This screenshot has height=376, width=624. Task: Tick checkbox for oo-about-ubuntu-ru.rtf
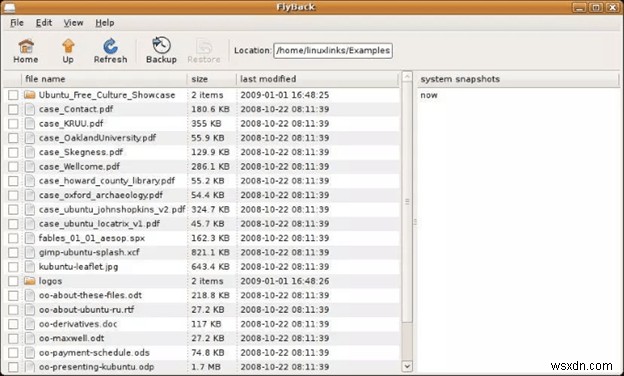pyautogui.click(x=13, y=310)
